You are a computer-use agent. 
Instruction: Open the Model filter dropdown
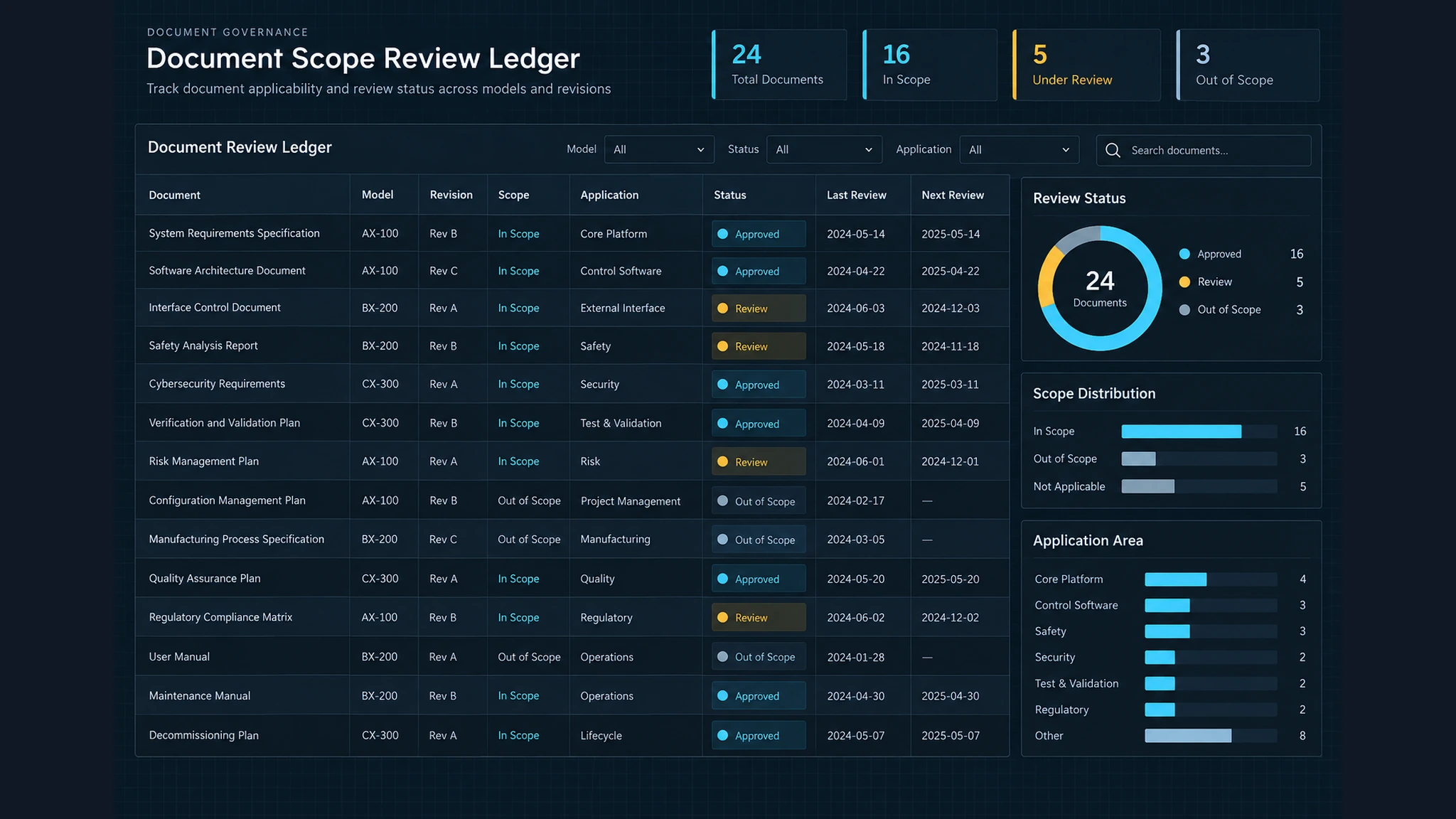click(659, 149)
